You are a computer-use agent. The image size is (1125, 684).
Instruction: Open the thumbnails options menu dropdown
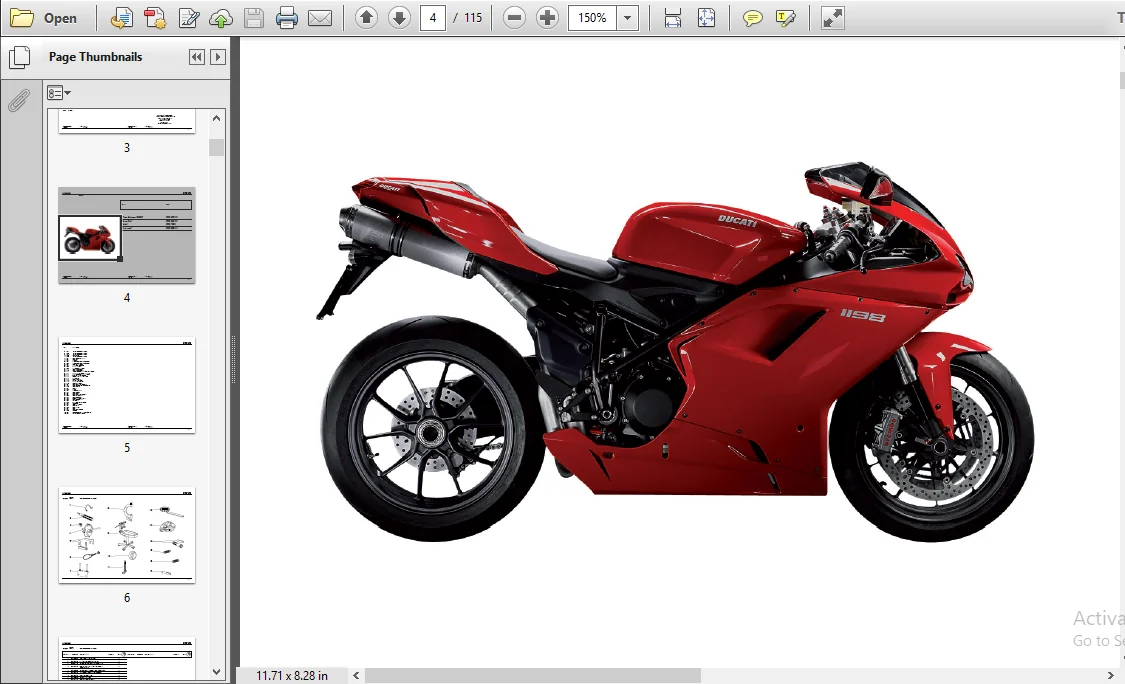59,93
